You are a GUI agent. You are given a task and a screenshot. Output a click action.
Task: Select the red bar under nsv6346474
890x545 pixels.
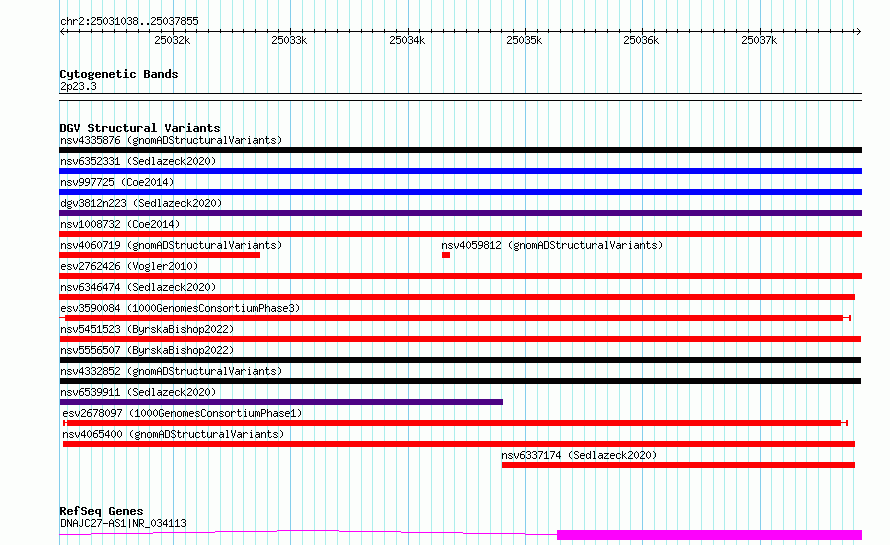pyautogui.click(x=457, y=297)
